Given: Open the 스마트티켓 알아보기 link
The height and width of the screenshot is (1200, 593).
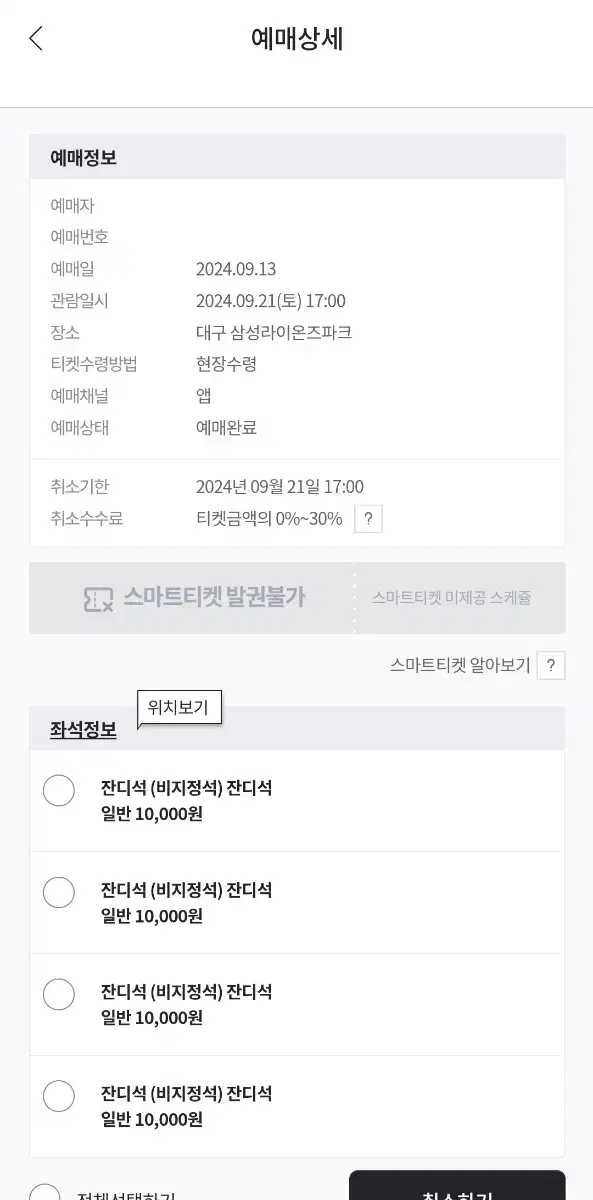Looking at the screenshot, I should click(460, 665).
